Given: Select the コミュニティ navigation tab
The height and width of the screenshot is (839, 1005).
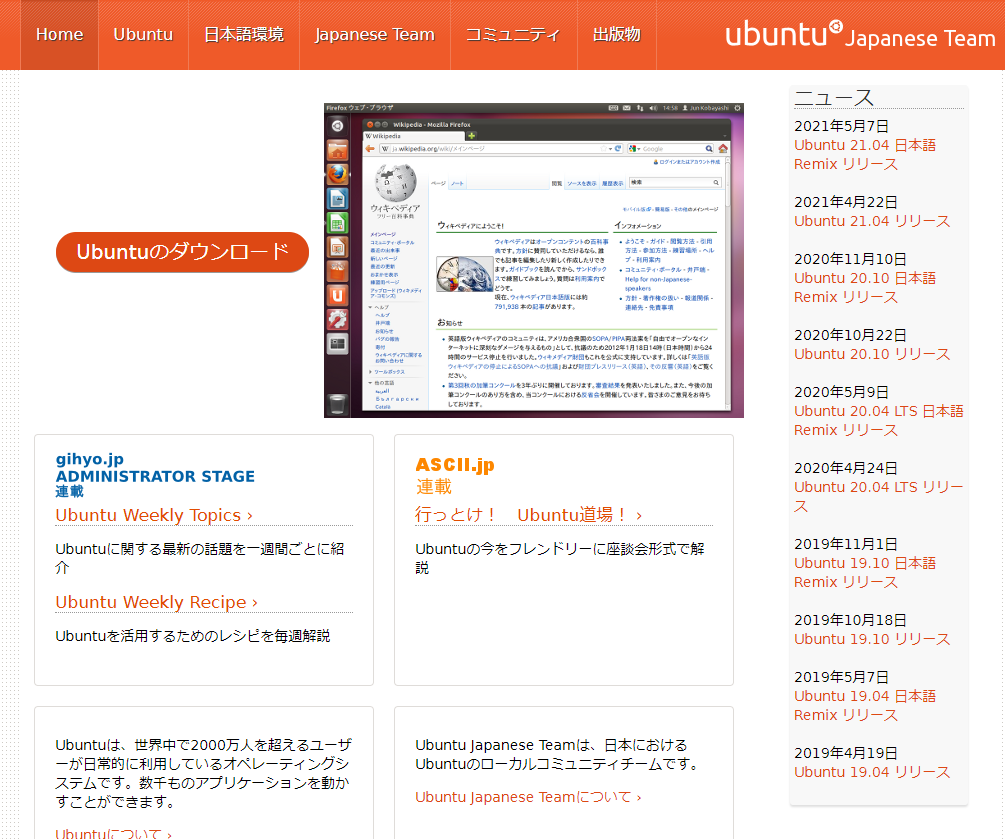Looking at the screenshot, I should 513,34.
